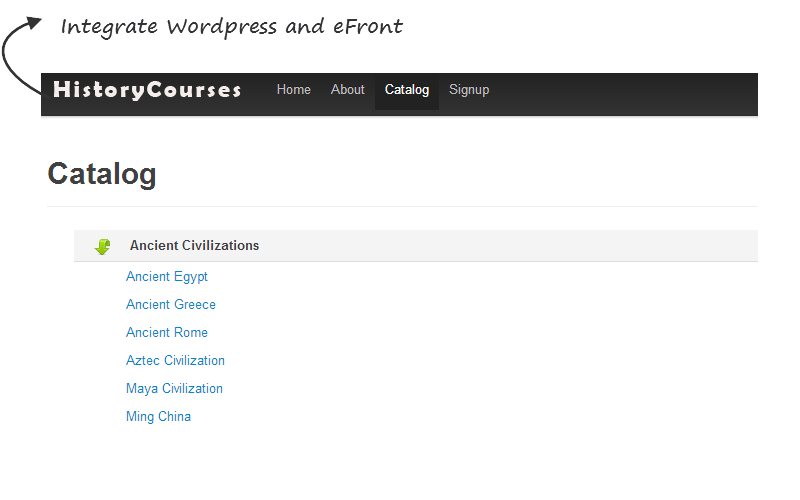The width and height of the screenshot is (800, 500).
Task: Click the word 'eFront' in the caption
Action: click(367, 27)
